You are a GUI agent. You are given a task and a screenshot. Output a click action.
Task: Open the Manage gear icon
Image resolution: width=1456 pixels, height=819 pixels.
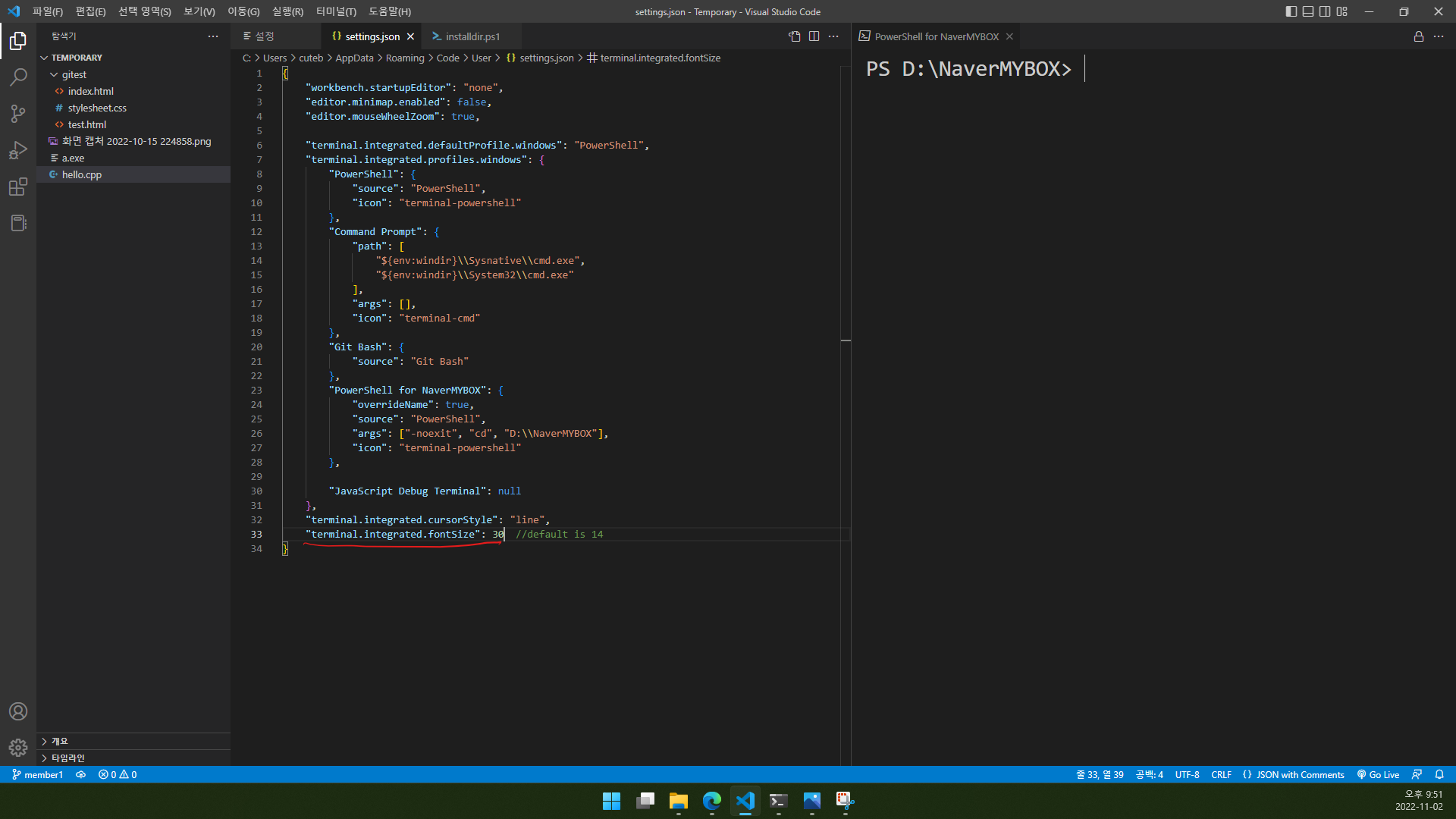(18, 748)
